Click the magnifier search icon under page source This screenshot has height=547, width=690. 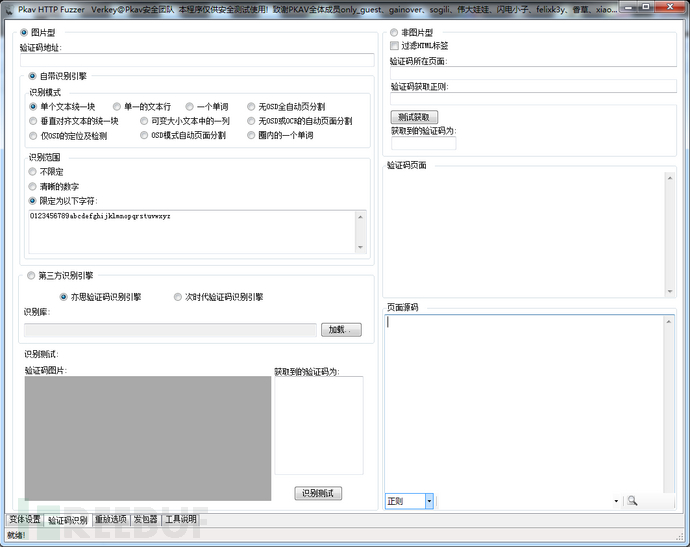point(632,501)
